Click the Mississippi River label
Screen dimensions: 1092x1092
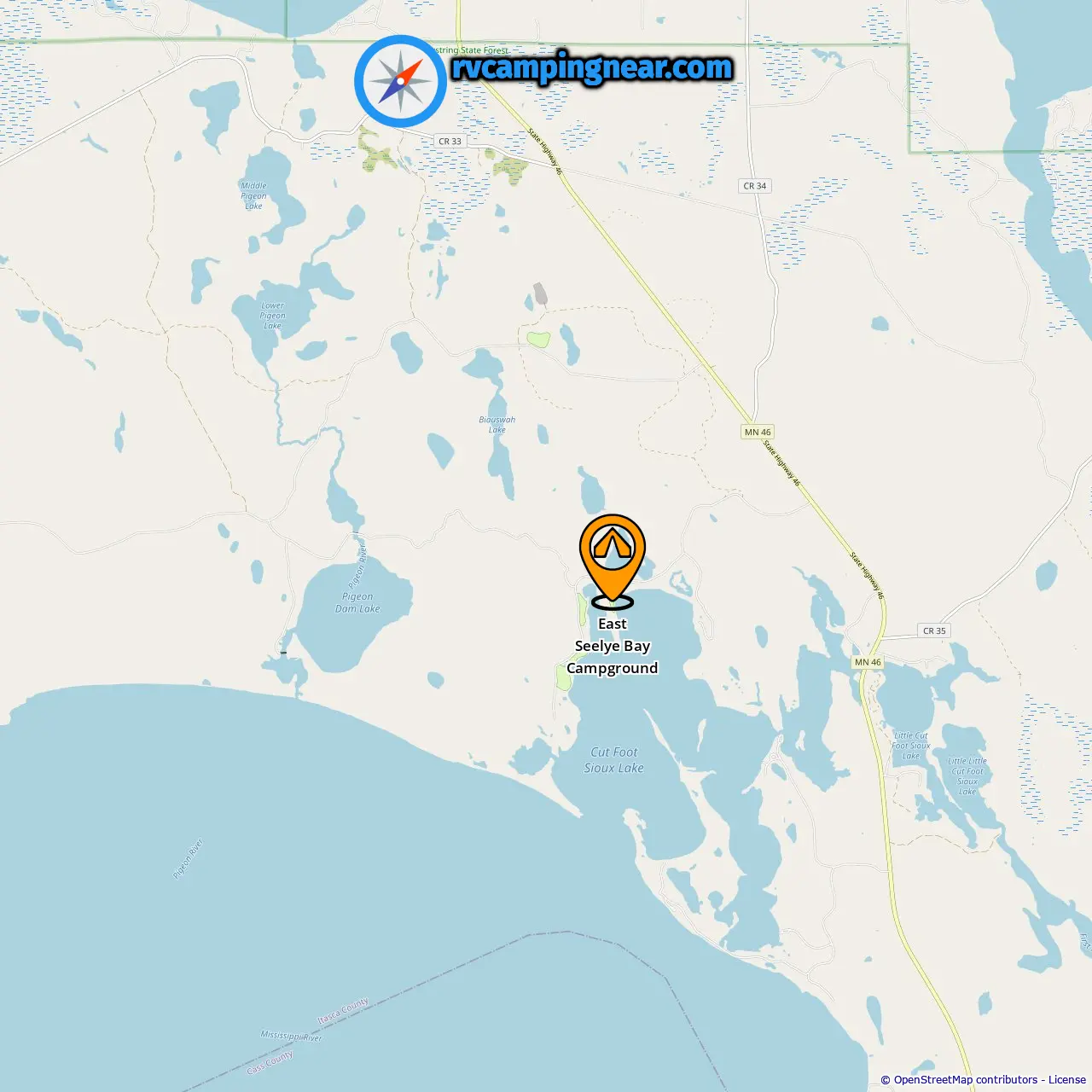[x=291, y=1037]
